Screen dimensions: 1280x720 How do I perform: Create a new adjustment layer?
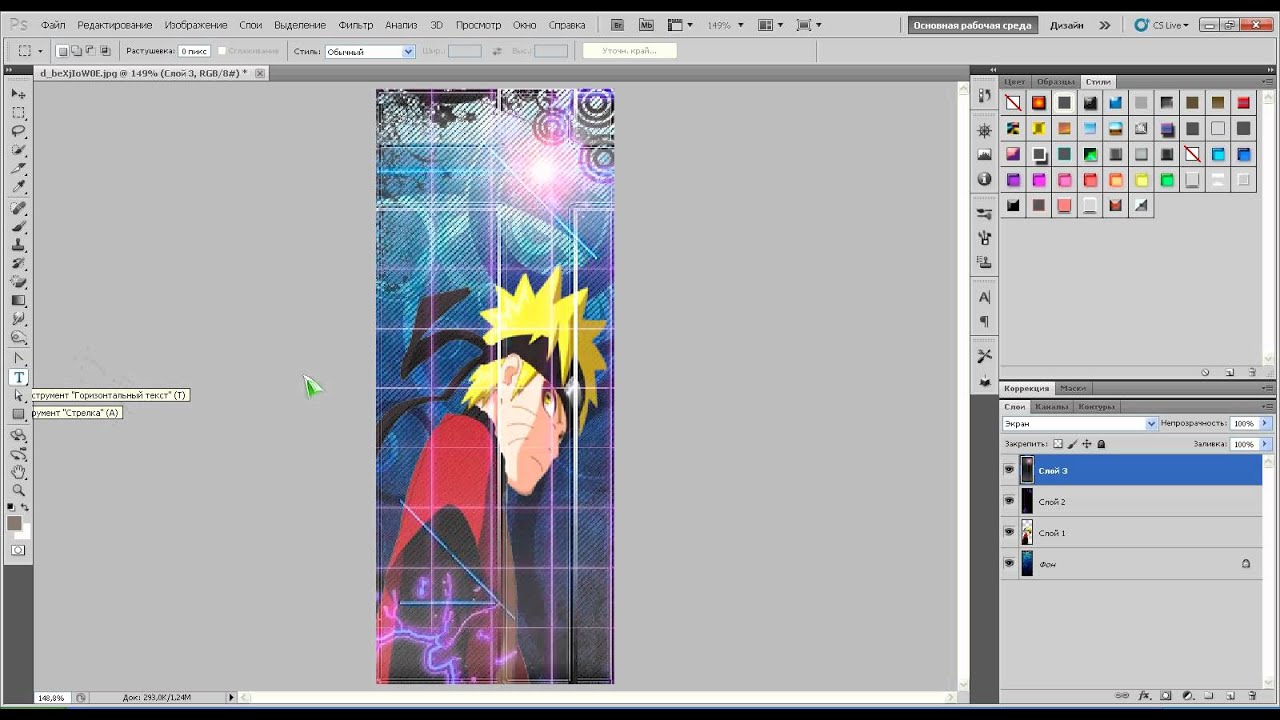pos(1188,695)
